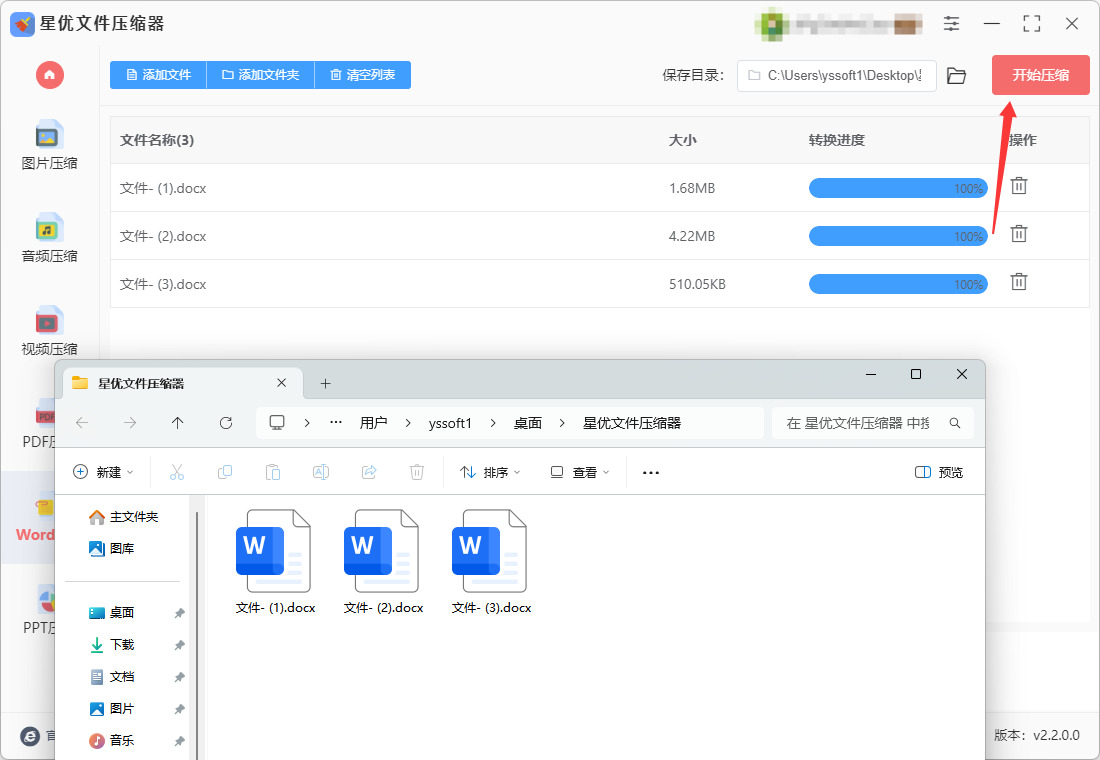Viewport: 1100px width, 760px height.
Task: Delete 文件- (3).docx row with trash icon
Action: pyautogui.click(x=1019, y=281)
